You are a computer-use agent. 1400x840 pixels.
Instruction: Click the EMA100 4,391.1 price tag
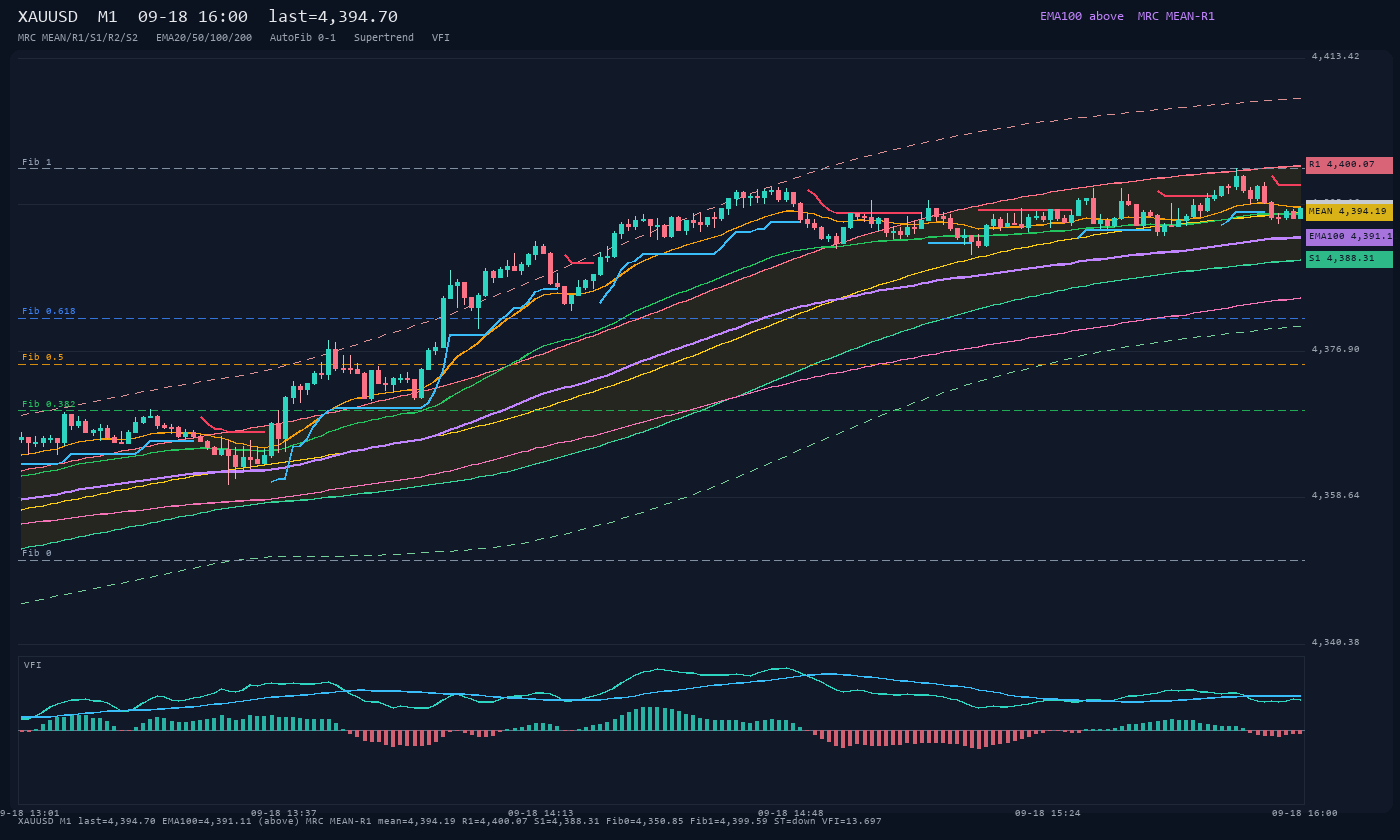(1349, 237)
